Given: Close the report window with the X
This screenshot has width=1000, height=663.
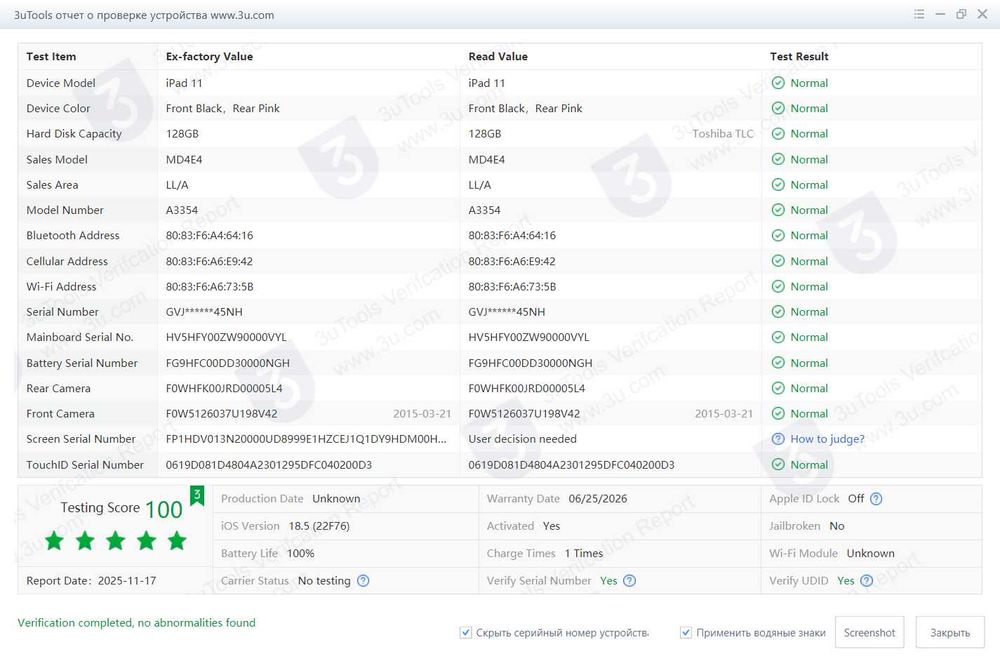Looking at the screenshot, I should (x=982, y=14).
